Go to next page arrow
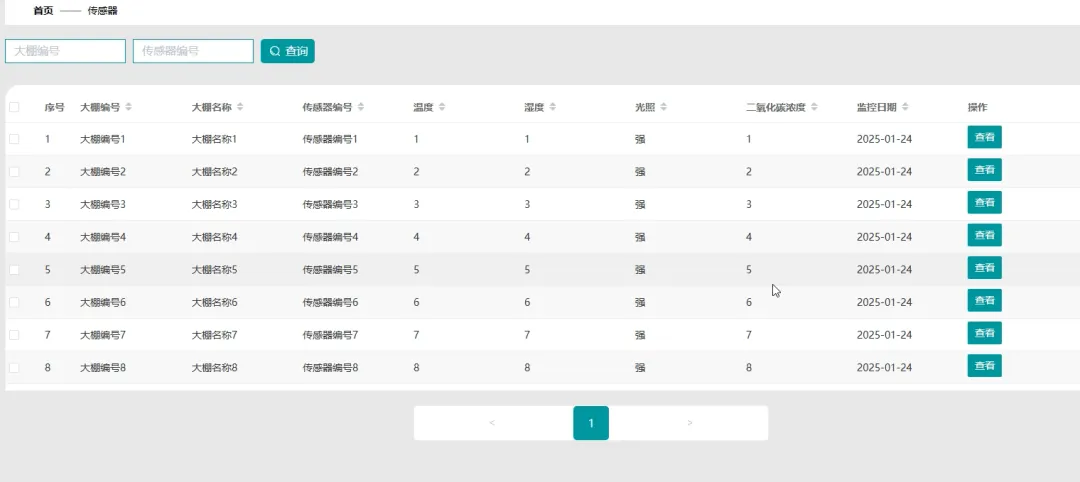The width and height of the screenshot is (1080, 482). pos(690,423)
